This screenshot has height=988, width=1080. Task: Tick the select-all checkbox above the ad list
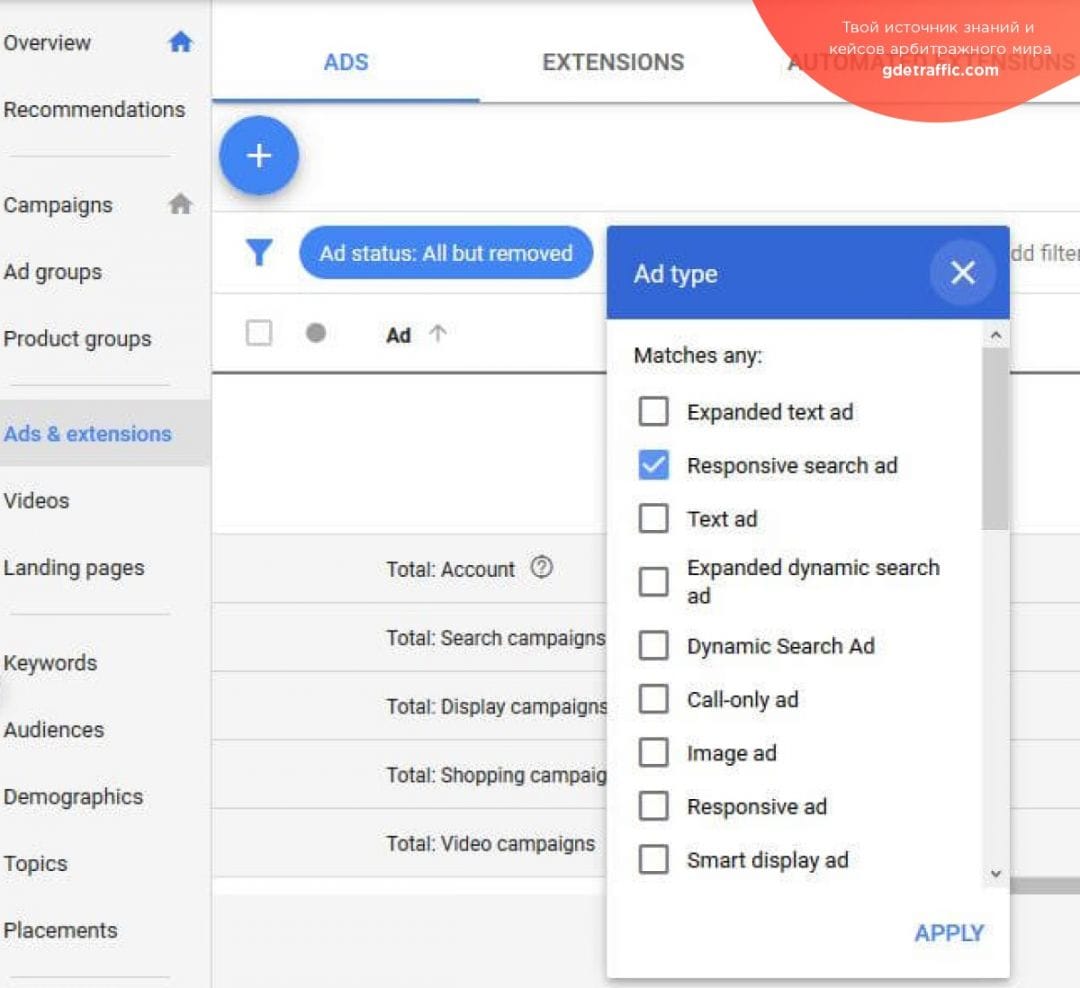[x=258, y=335]
